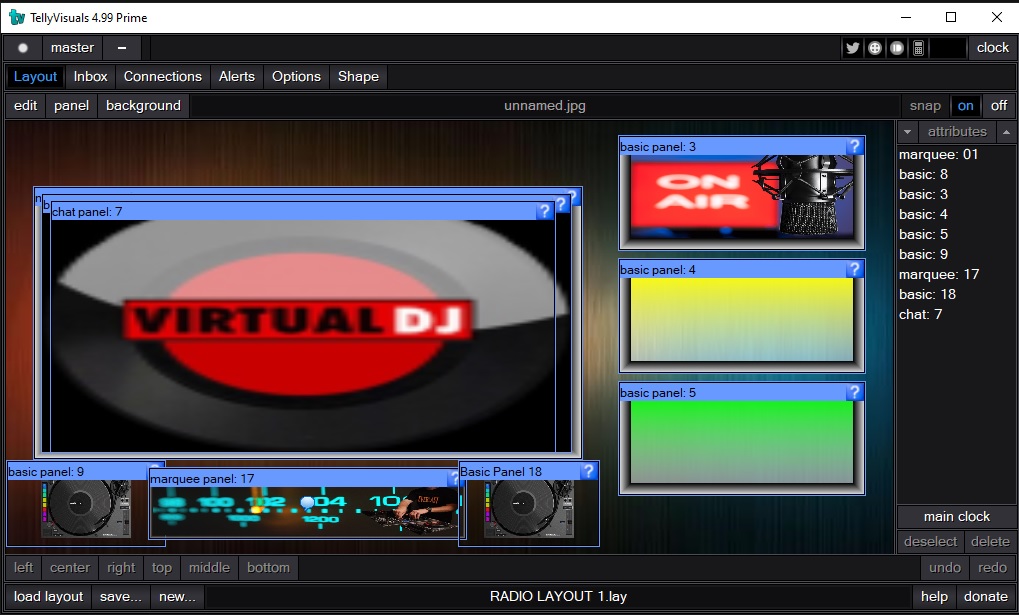
Task: Select basic: 9 in the attributes list
Action: tap(923, 255)
